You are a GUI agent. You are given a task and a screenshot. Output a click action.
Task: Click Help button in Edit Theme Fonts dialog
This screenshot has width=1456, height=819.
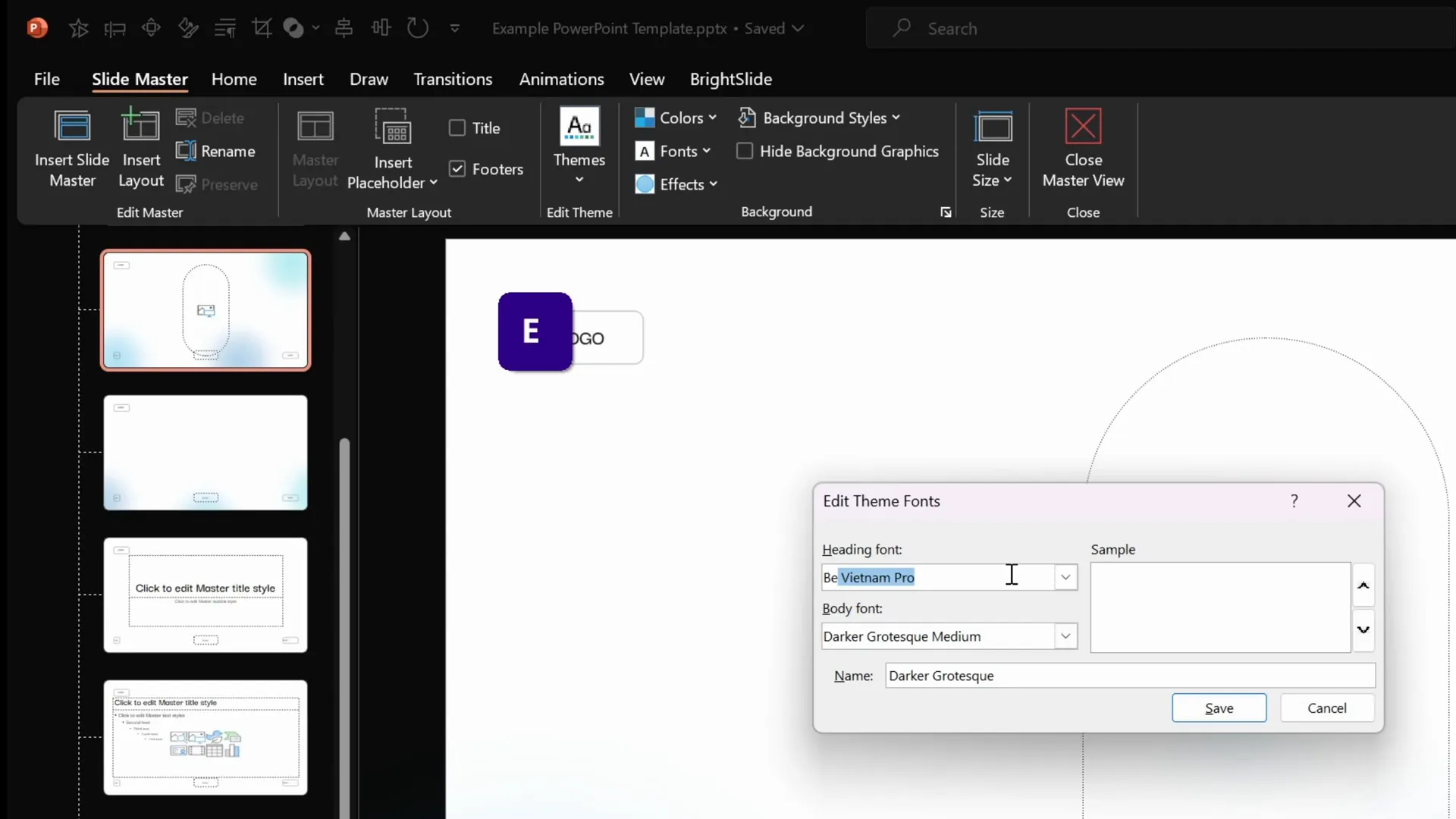[1294, 500]
